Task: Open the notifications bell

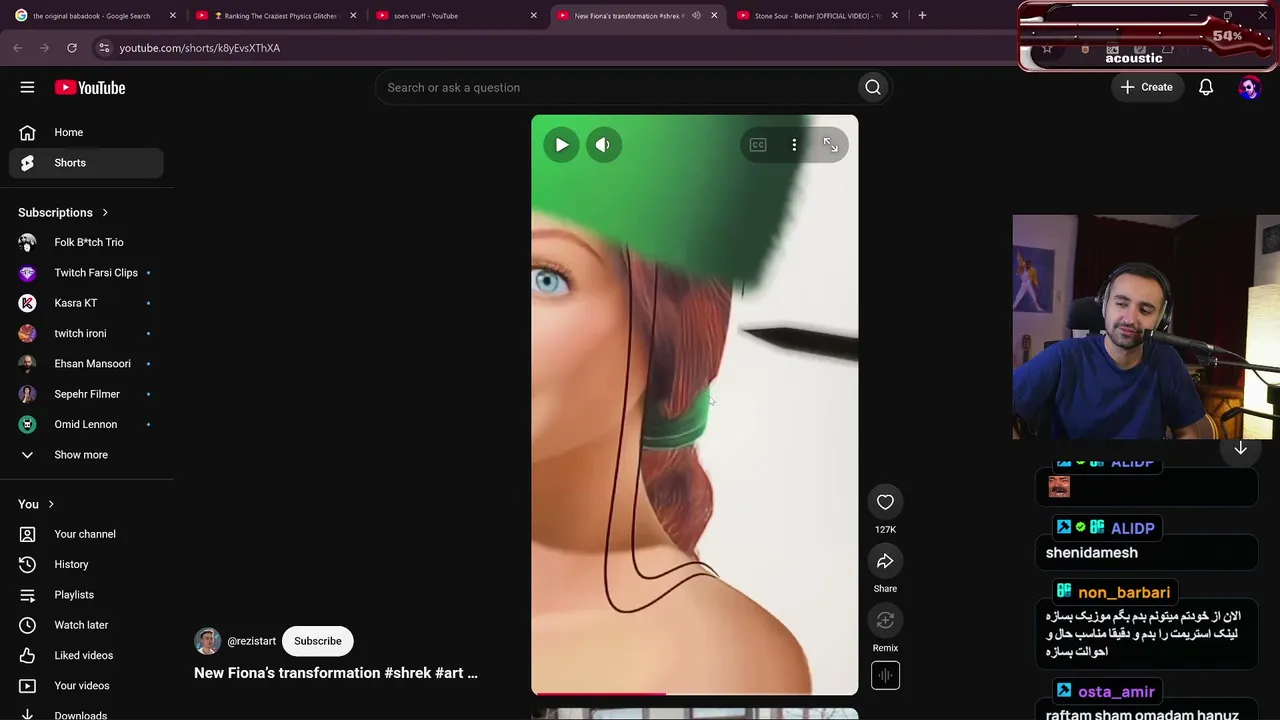Action: 1206,87
